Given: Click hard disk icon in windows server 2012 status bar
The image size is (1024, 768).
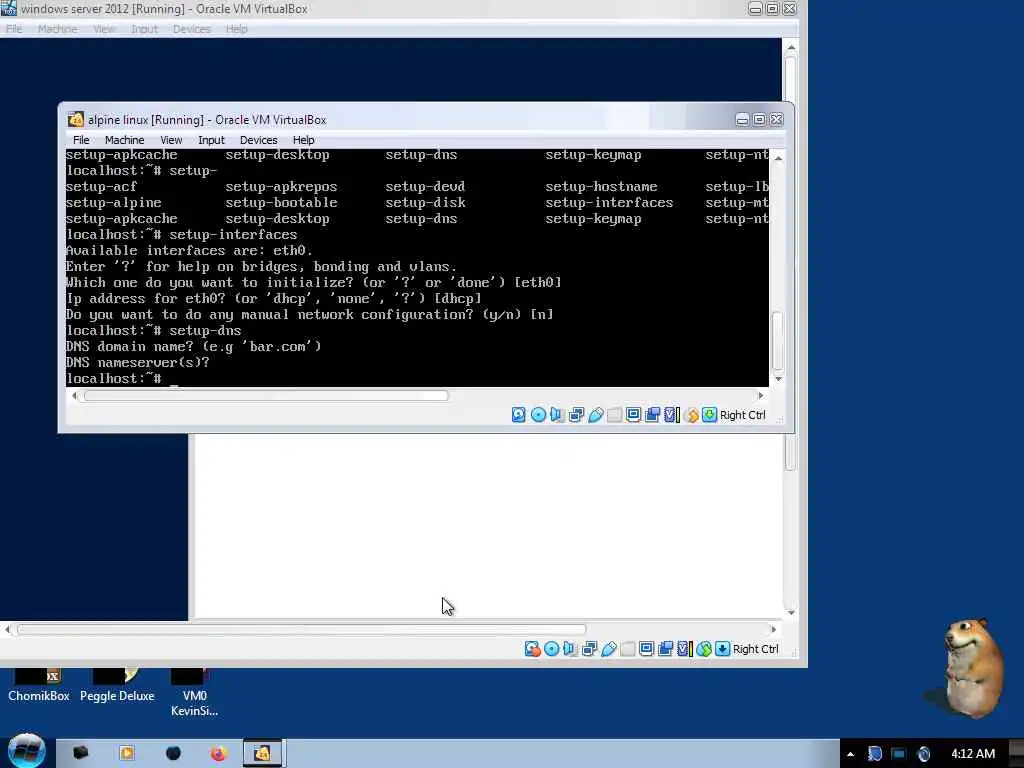Looking at the screenshot, I should pyautogui.click(x=532, y=648).
